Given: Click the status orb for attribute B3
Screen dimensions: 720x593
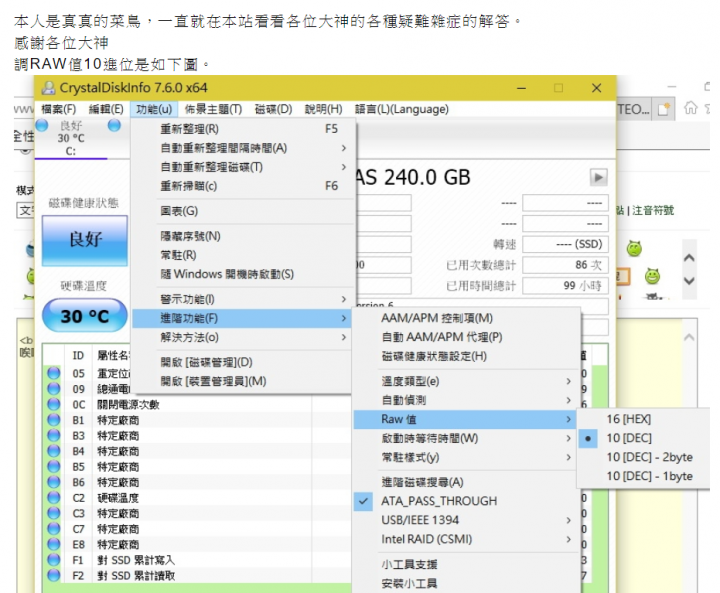Looking at the screenshot, I should (54, 435).
